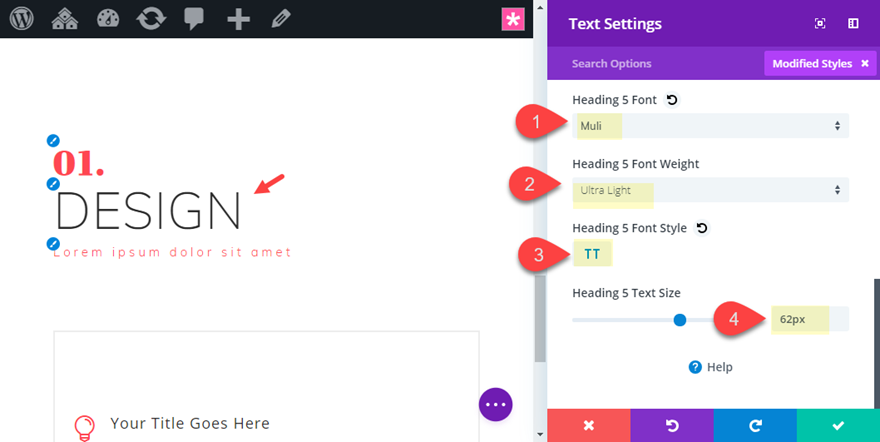The width and height of the screenshot is (880, 442).
Task: Click the Lorem ipsum dolor sit amet text
Action: 172,252
